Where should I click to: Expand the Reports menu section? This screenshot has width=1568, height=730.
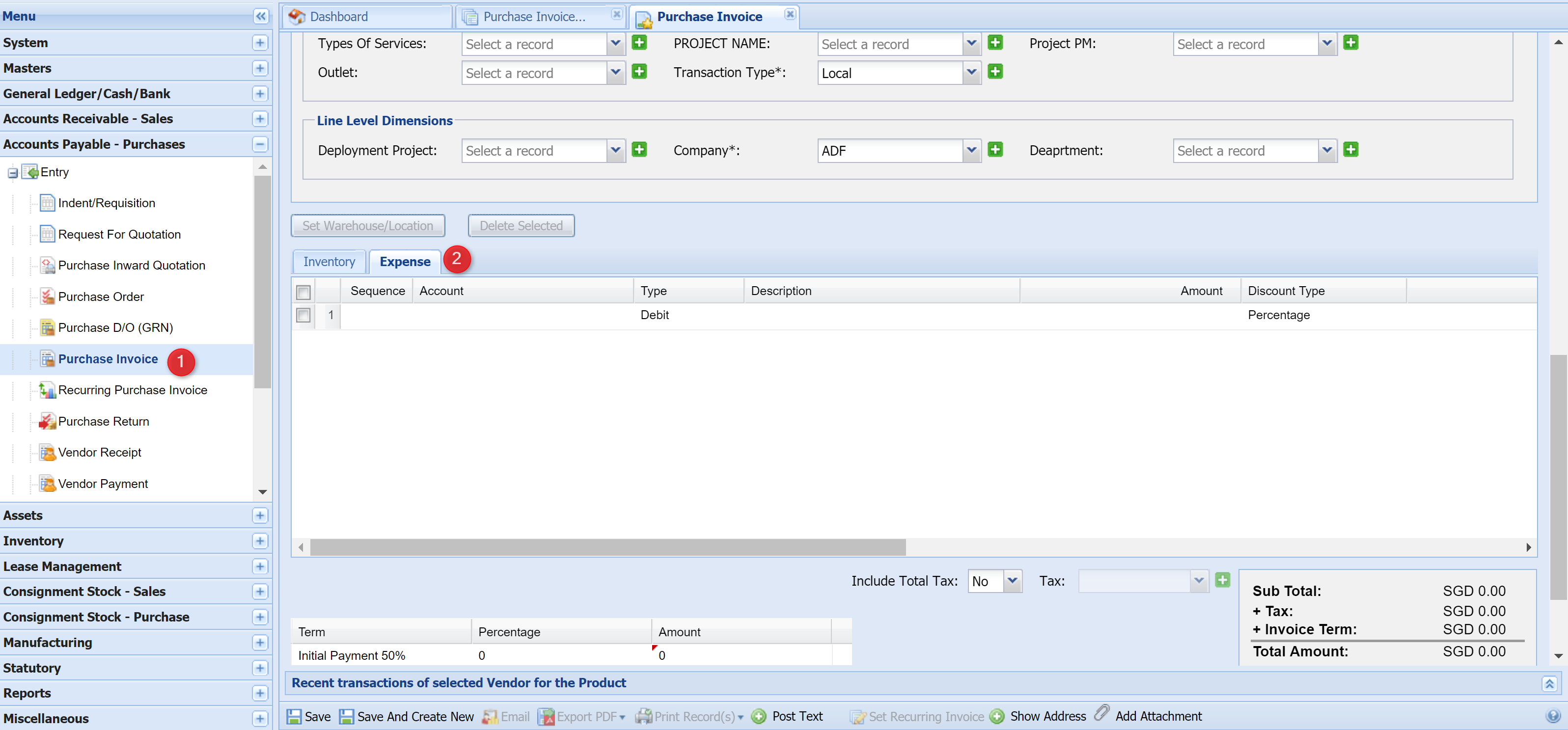click(260, 694)
